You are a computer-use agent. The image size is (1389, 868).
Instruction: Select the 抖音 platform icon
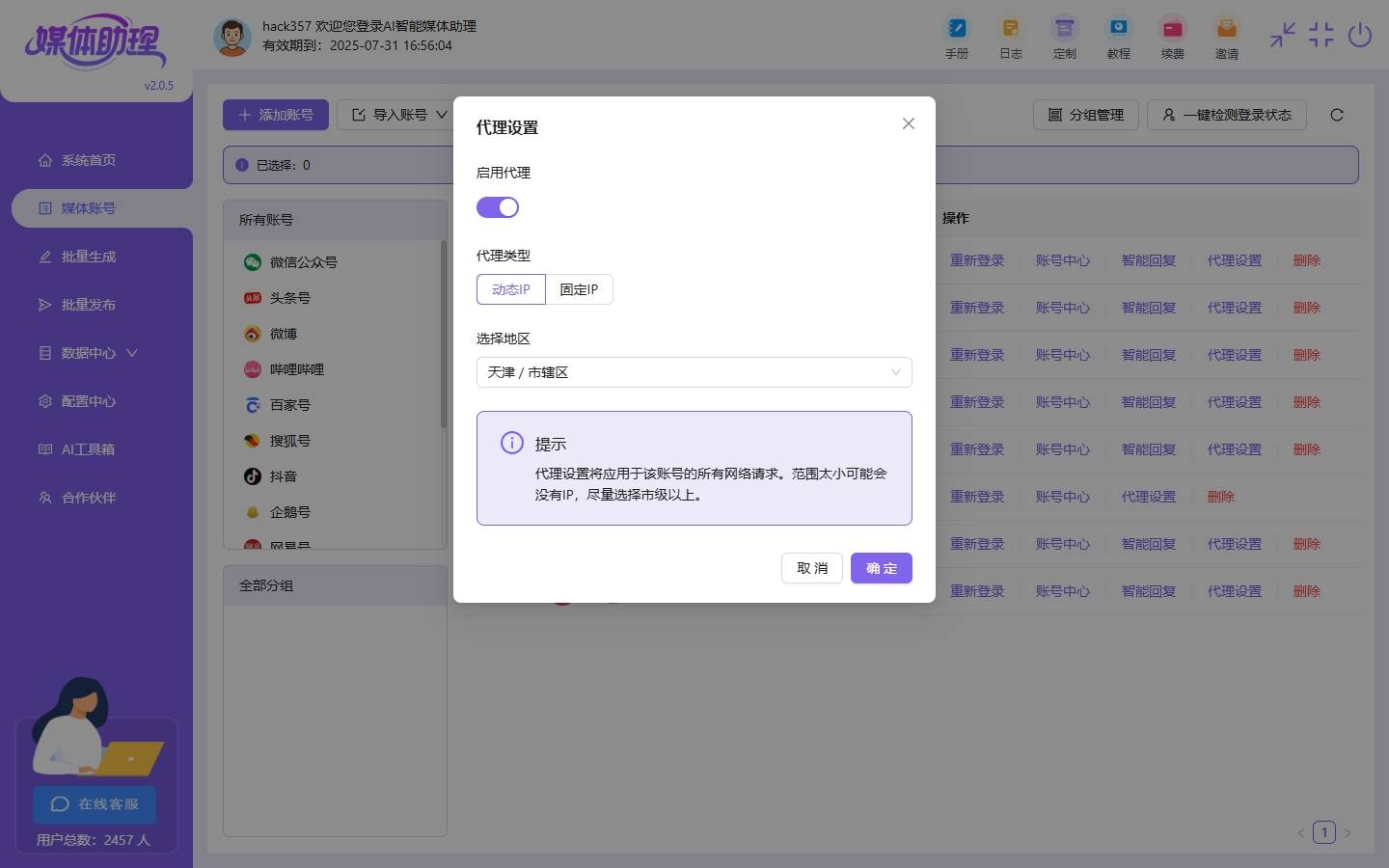tap(253, 476)
